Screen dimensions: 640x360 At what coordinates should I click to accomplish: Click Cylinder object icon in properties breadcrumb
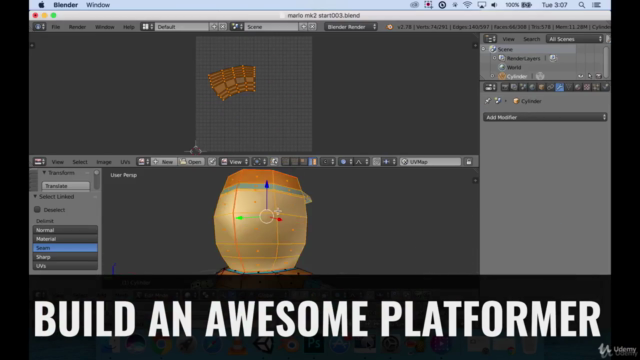click(x=516, y=101)
